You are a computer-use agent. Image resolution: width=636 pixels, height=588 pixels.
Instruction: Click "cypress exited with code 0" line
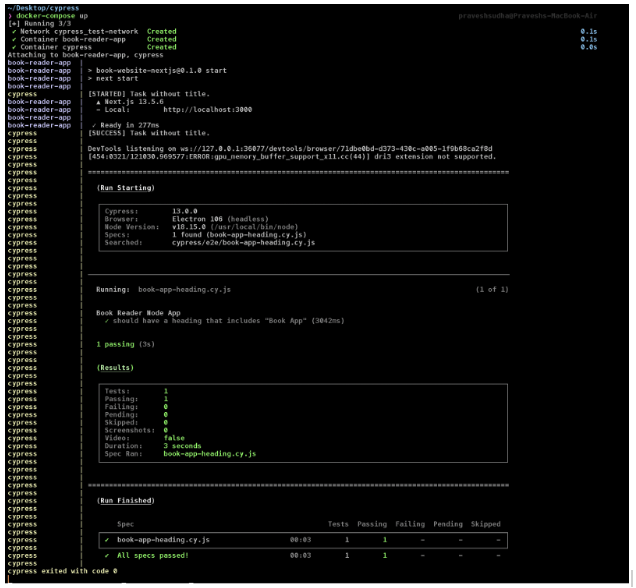tap(62, 571)
